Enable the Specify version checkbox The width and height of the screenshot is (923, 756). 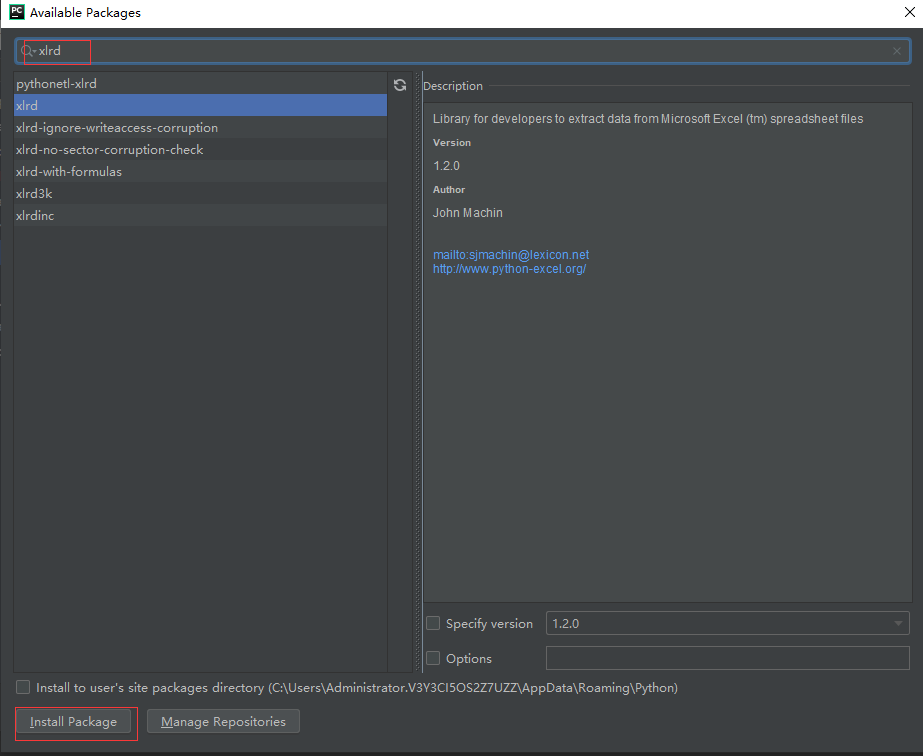[433, 623]
